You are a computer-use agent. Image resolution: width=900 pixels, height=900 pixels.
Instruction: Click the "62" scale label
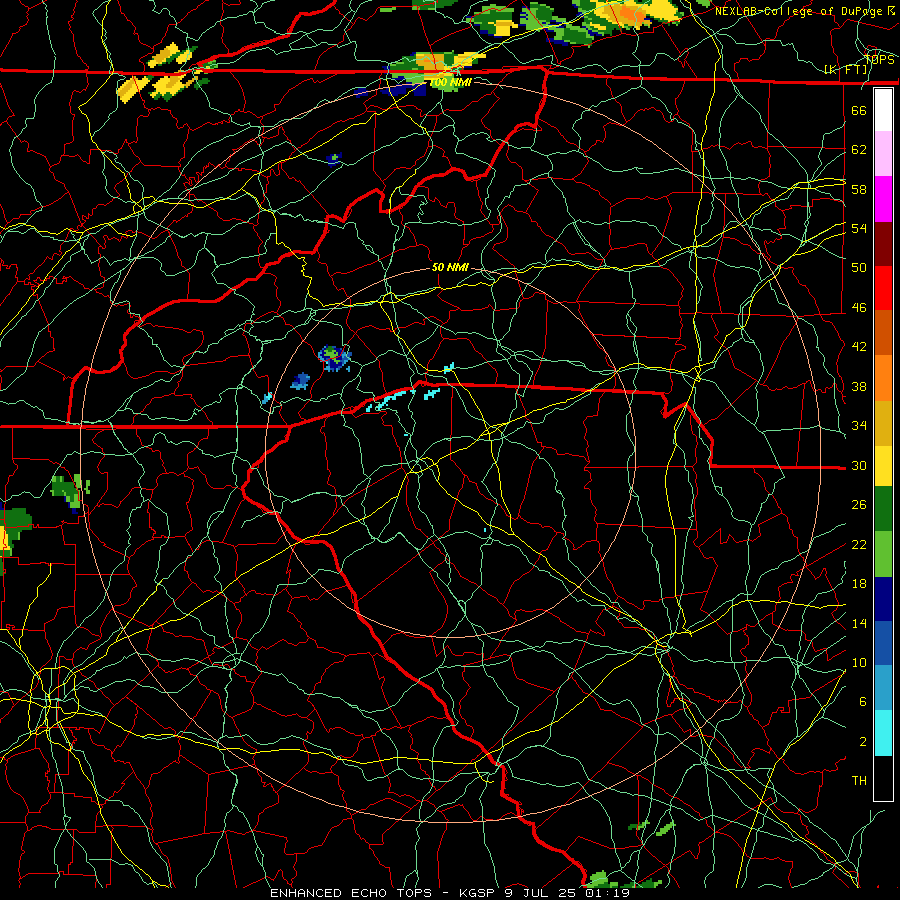(859, 150)
